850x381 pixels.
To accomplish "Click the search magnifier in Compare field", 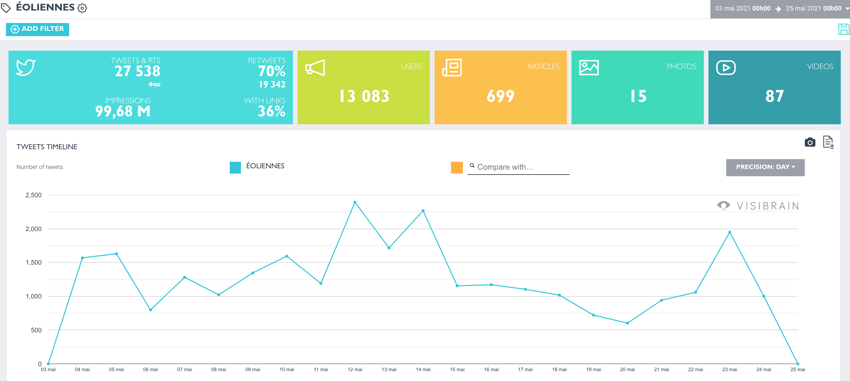I will point(472,166).
